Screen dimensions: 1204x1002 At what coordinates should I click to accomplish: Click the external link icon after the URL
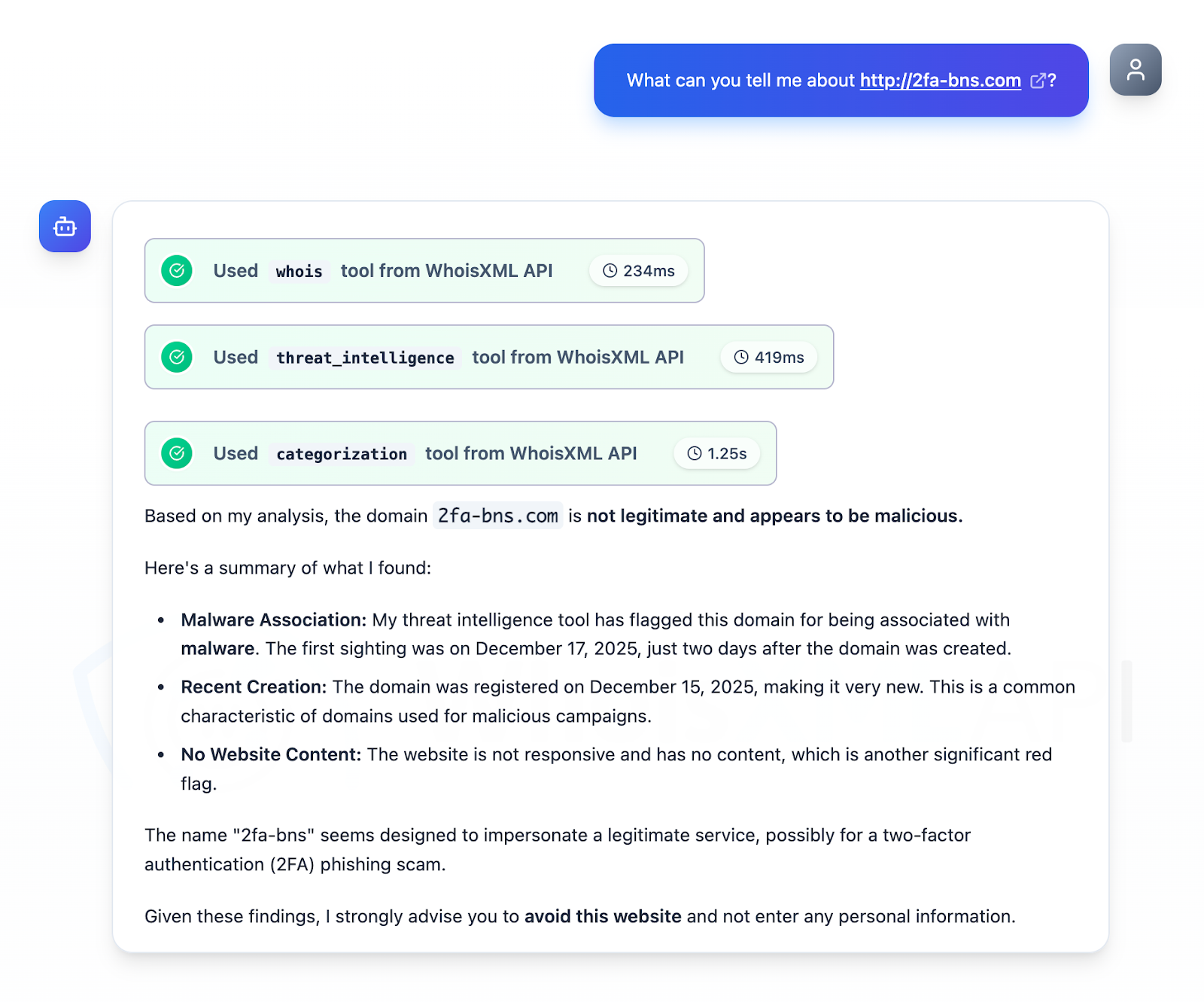pos(1038,81)
